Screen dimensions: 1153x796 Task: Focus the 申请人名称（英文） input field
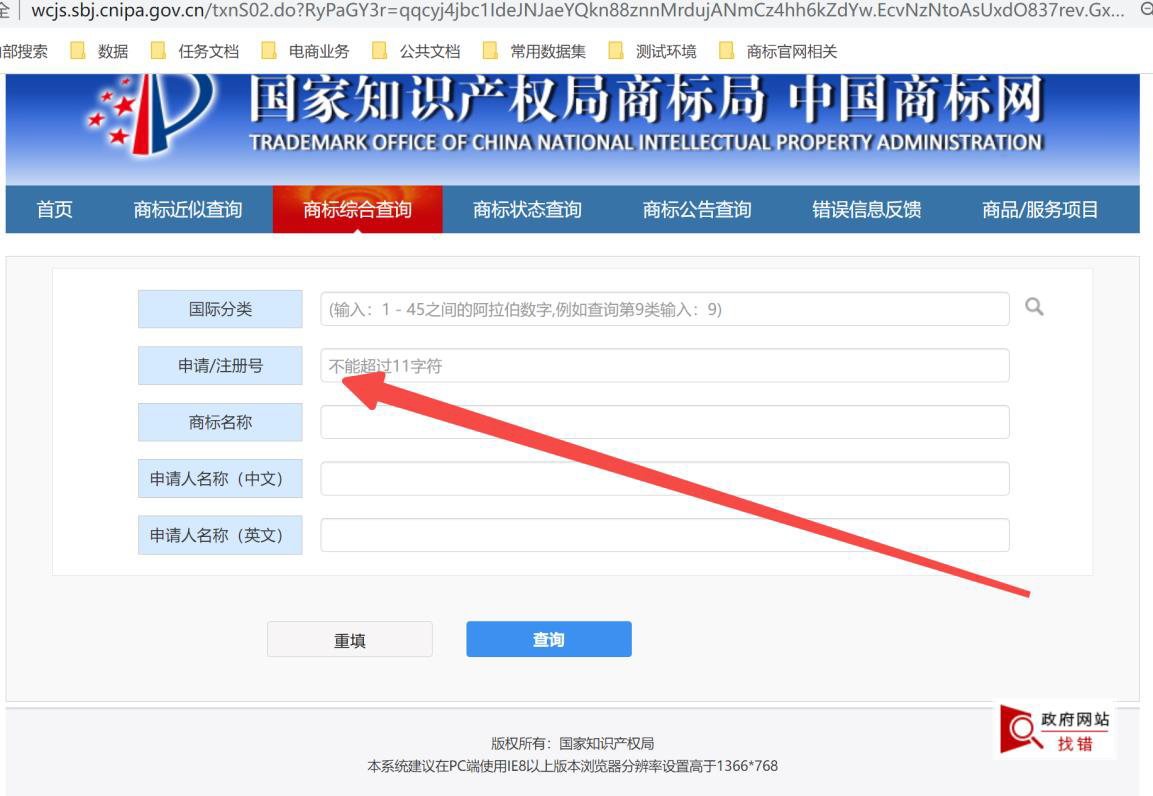click(x=665, y=535)
